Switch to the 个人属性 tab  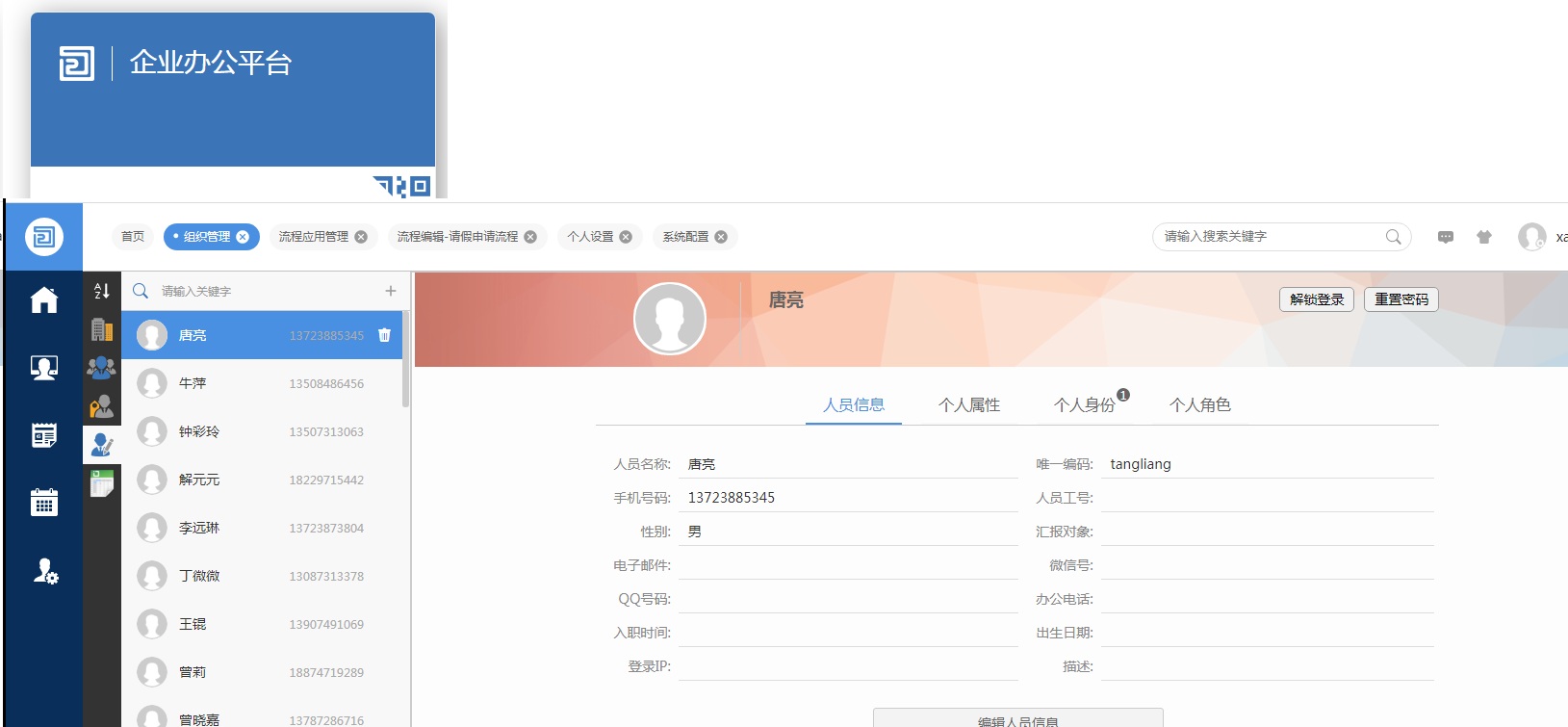click(x=968, y=405)
